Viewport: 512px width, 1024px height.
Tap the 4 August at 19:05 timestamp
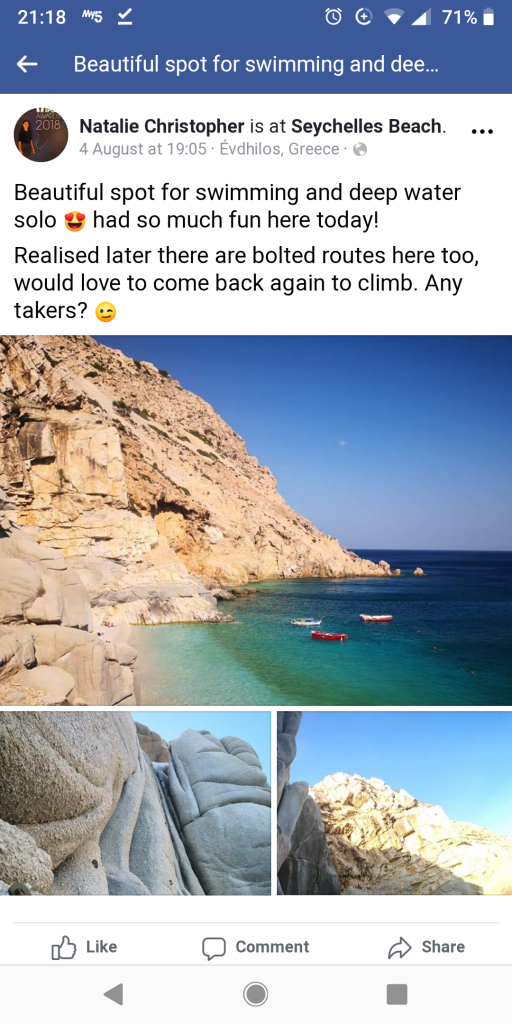143,150
